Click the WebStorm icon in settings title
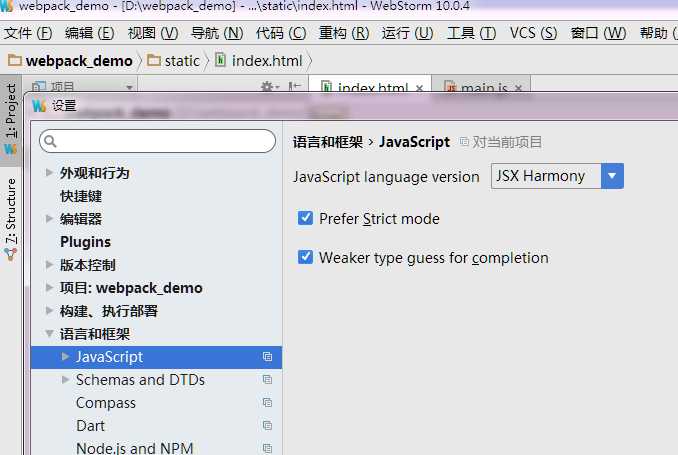The height and width of the screenshot is (455, 678). point(39,105)
